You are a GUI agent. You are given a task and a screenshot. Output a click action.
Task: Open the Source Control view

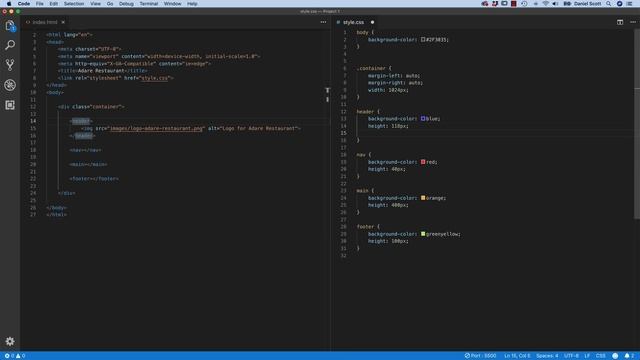[x=10, y=64]
